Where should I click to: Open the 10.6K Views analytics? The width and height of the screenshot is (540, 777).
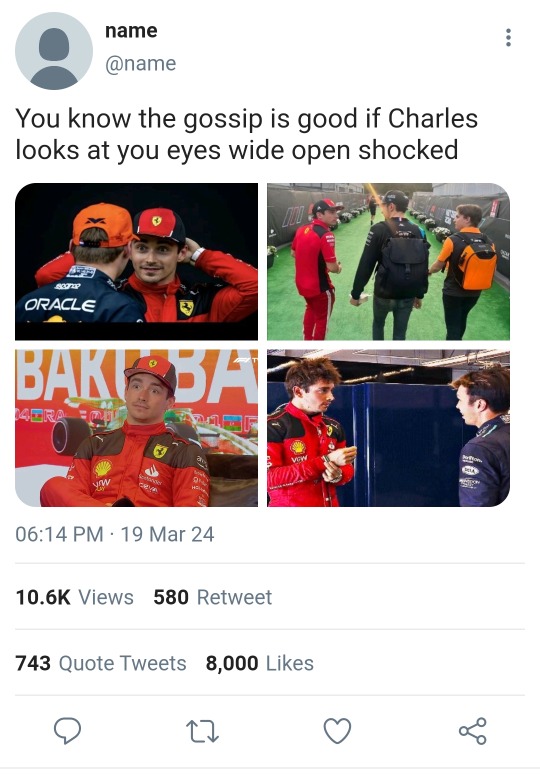point(74,597)
